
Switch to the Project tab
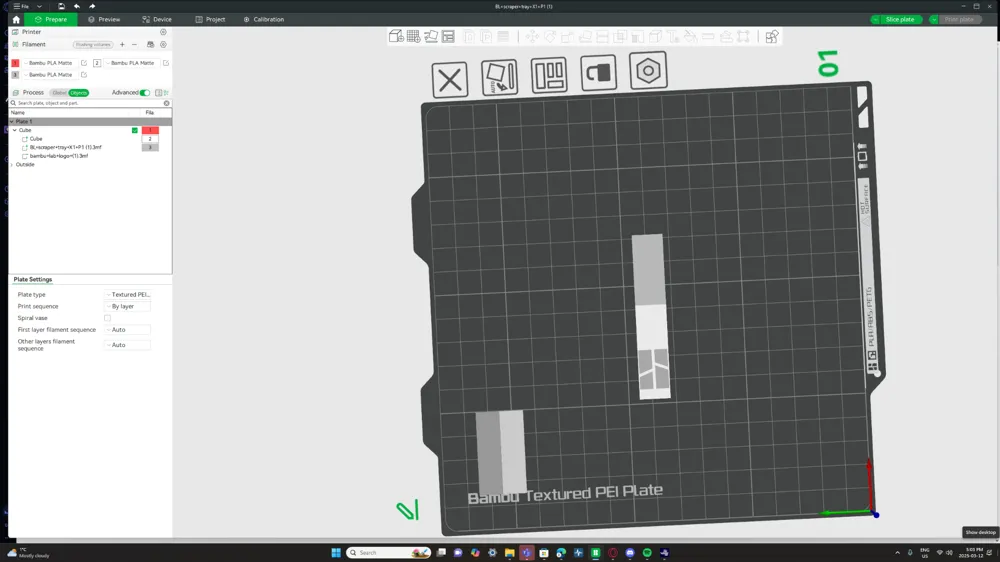[x=210, y=20]
